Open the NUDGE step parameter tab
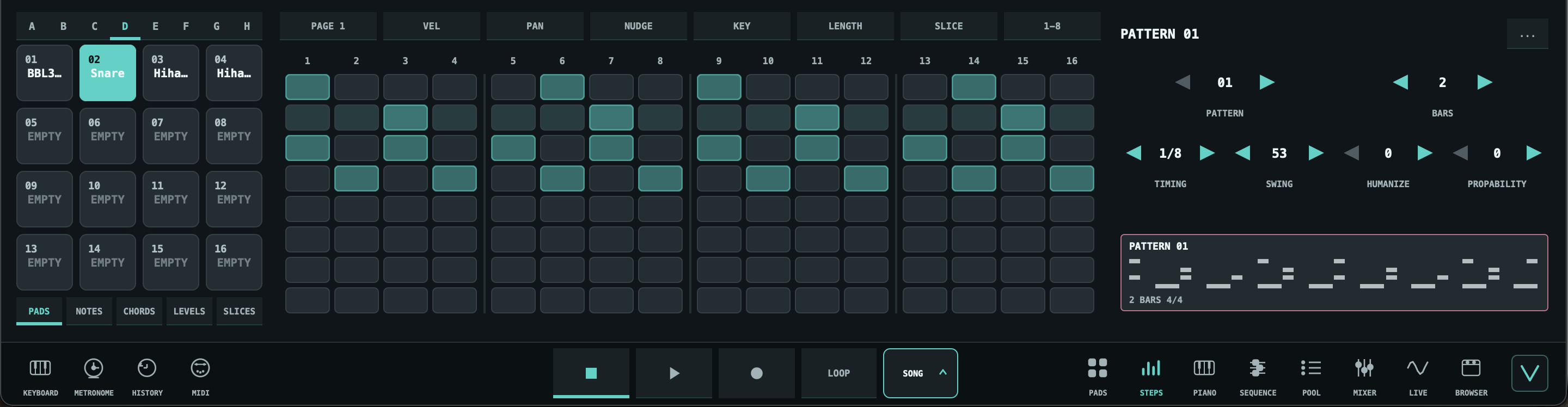 (x=639, y=26)
